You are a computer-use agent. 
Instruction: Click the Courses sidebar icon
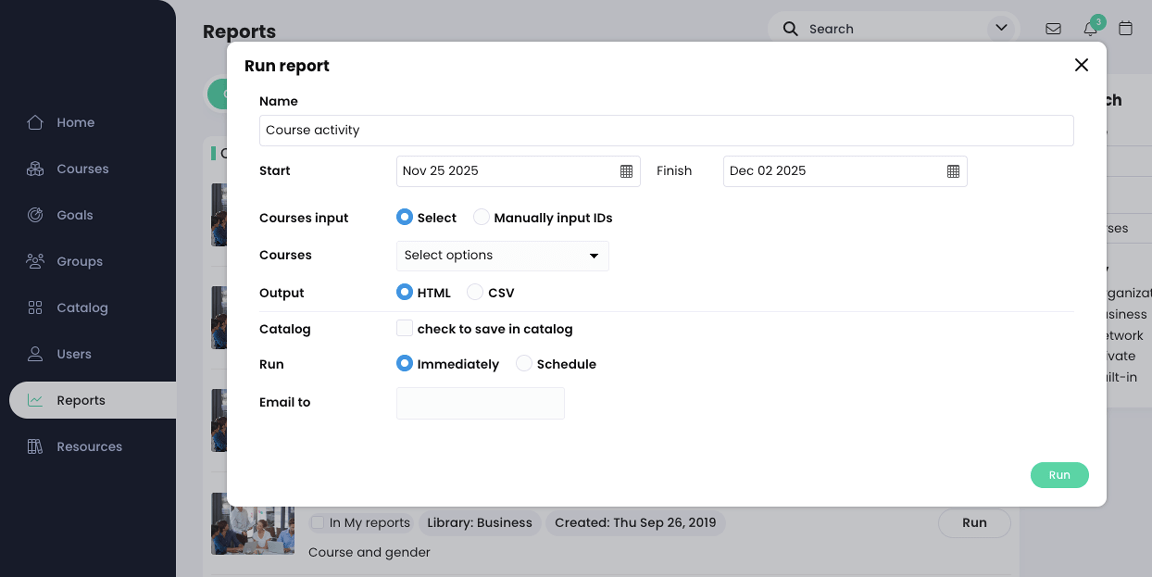pos(35,169)
